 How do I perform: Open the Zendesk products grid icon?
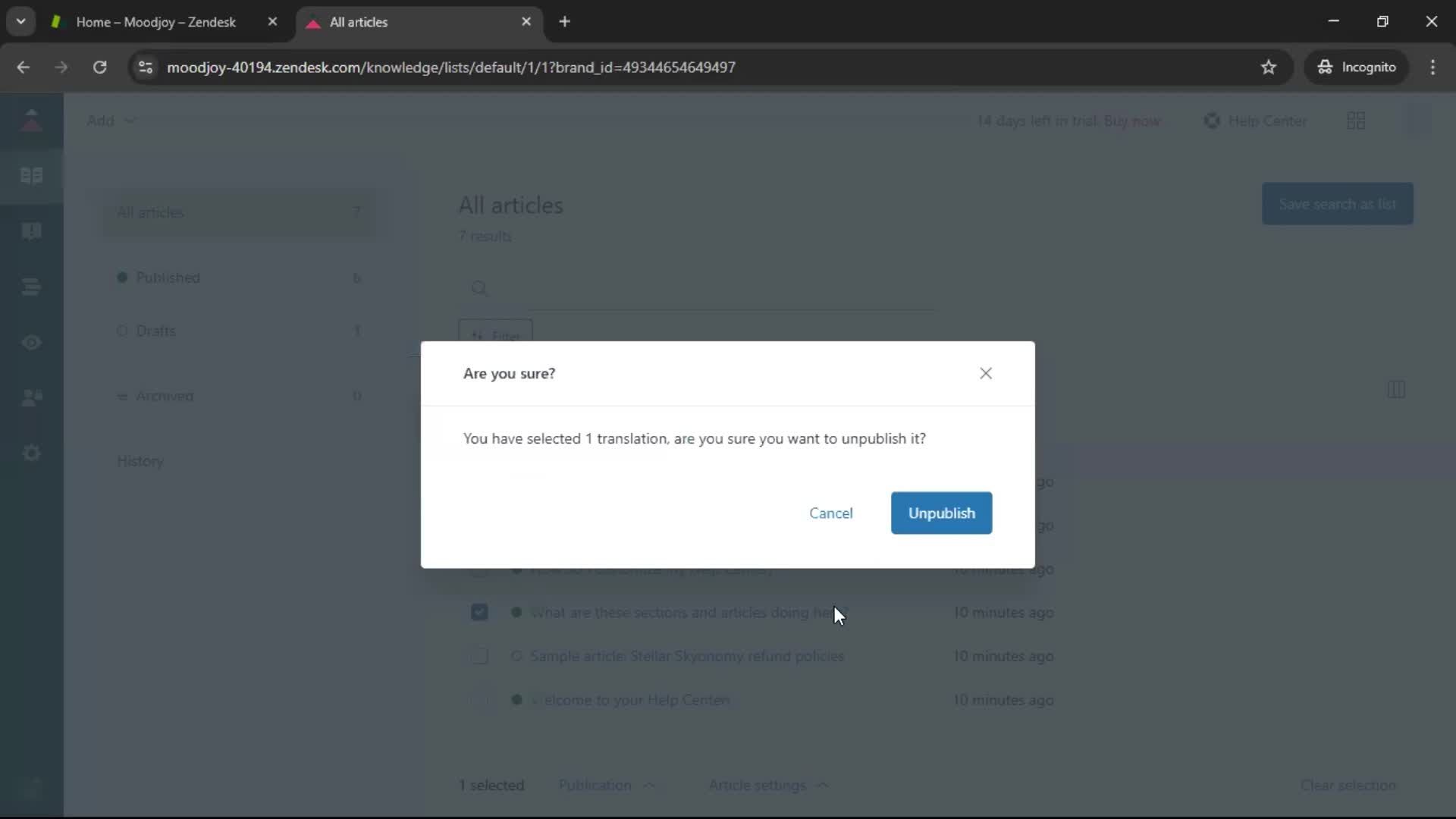(x=1356, y=121)
